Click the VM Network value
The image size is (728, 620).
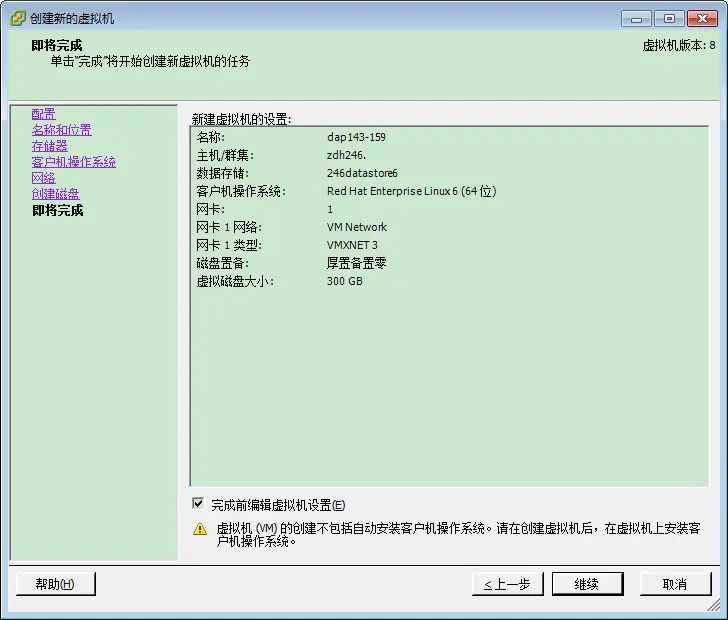[357, 227]
